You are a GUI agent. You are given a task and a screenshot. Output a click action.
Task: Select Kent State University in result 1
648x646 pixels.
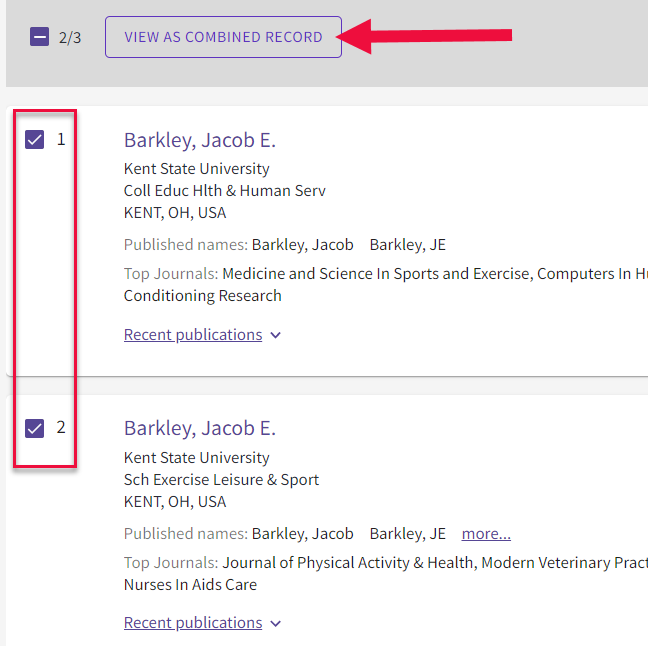(x=196, y=169)
